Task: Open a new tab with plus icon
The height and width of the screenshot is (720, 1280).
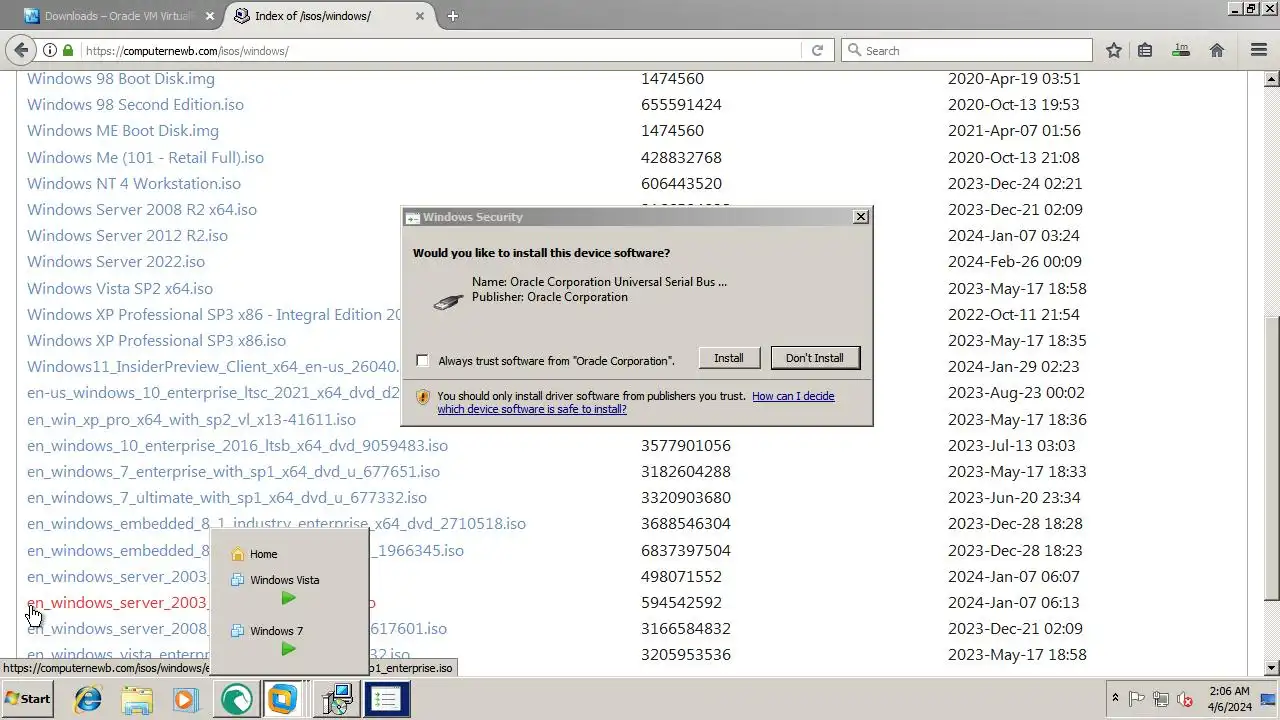Action: [453, 16]
